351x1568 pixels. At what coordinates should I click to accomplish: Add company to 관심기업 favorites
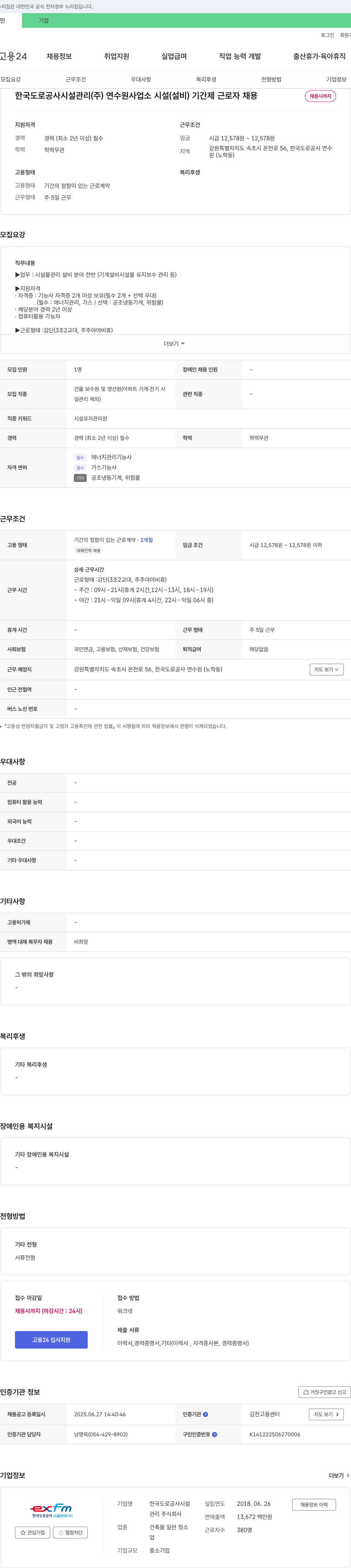32,1532
